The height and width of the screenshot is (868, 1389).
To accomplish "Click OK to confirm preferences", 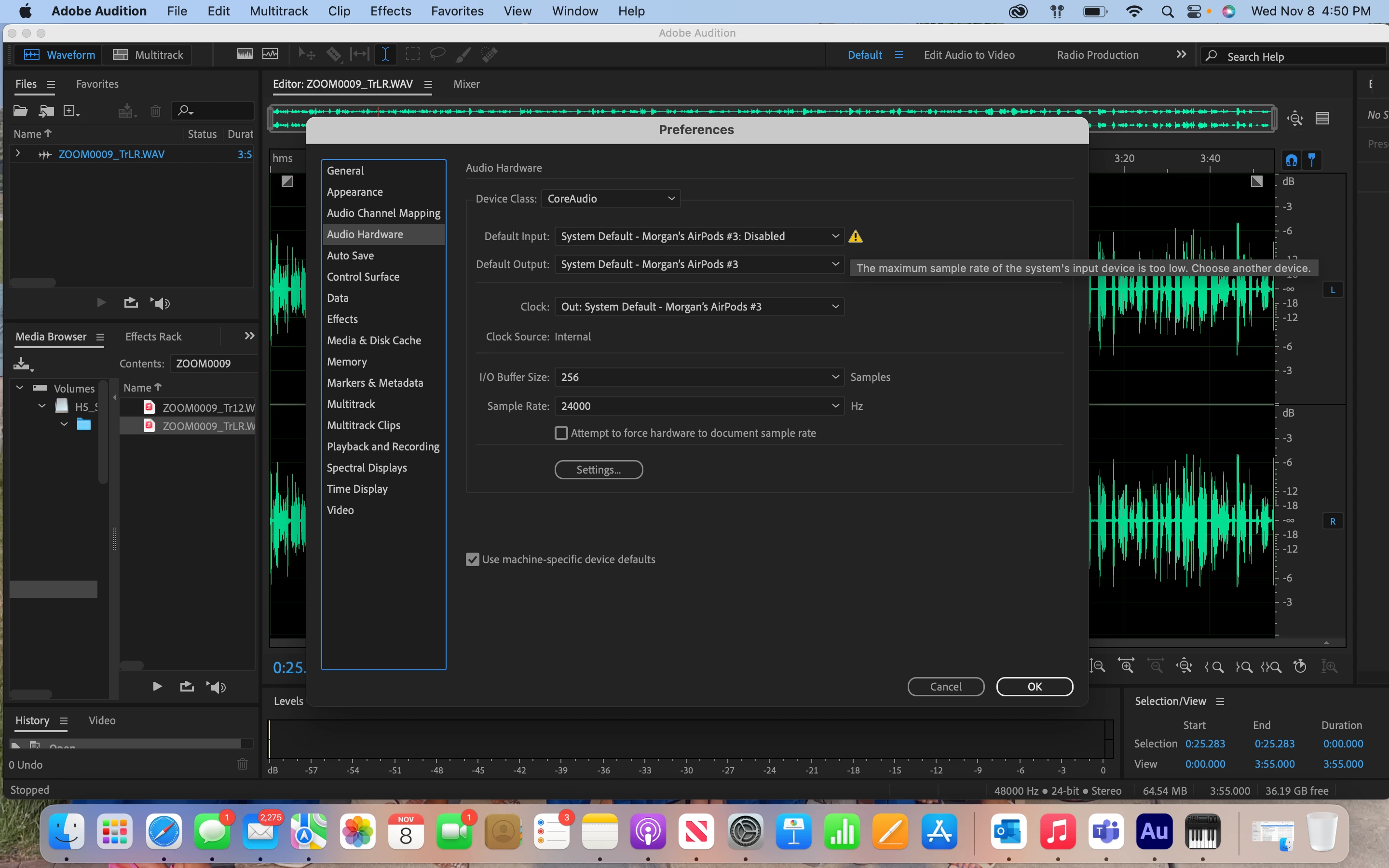I will coord(1034,687).
